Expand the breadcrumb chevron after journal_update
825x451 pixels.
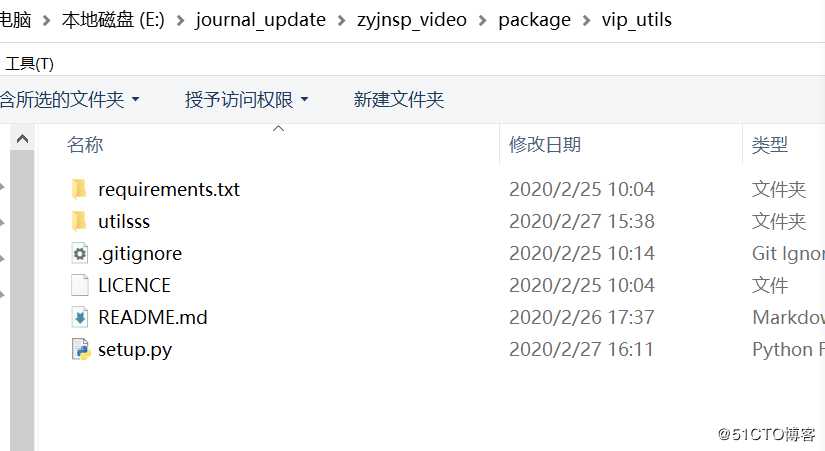(x=341, y=21)
